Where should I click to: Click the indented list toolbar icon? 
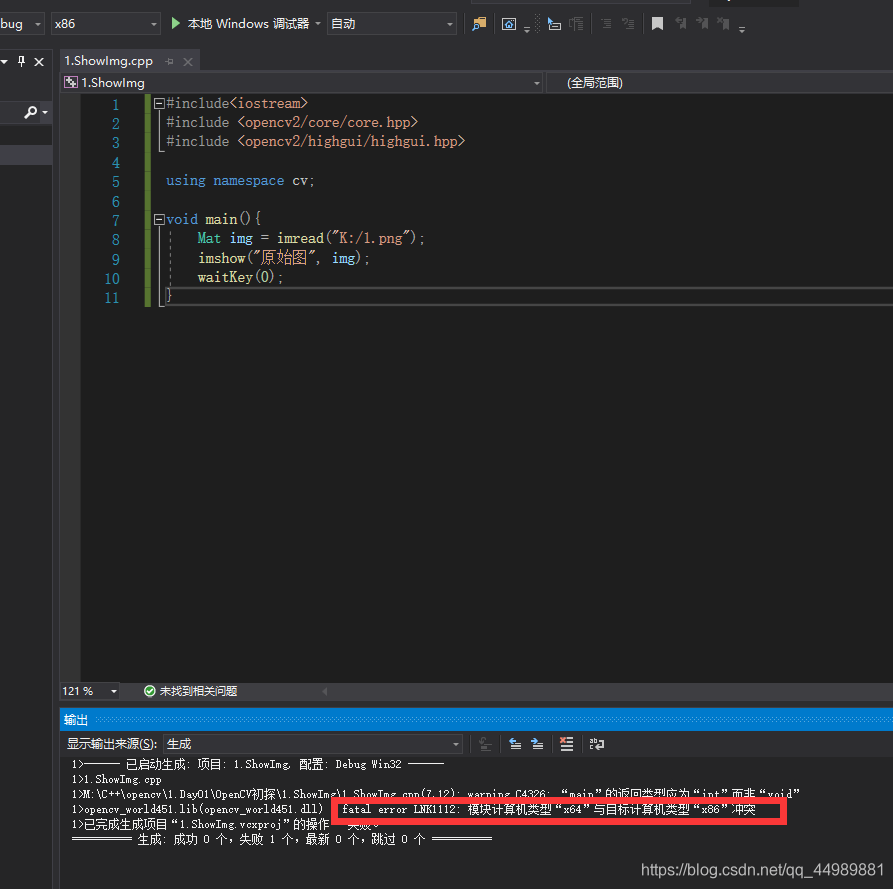[576, 23]
